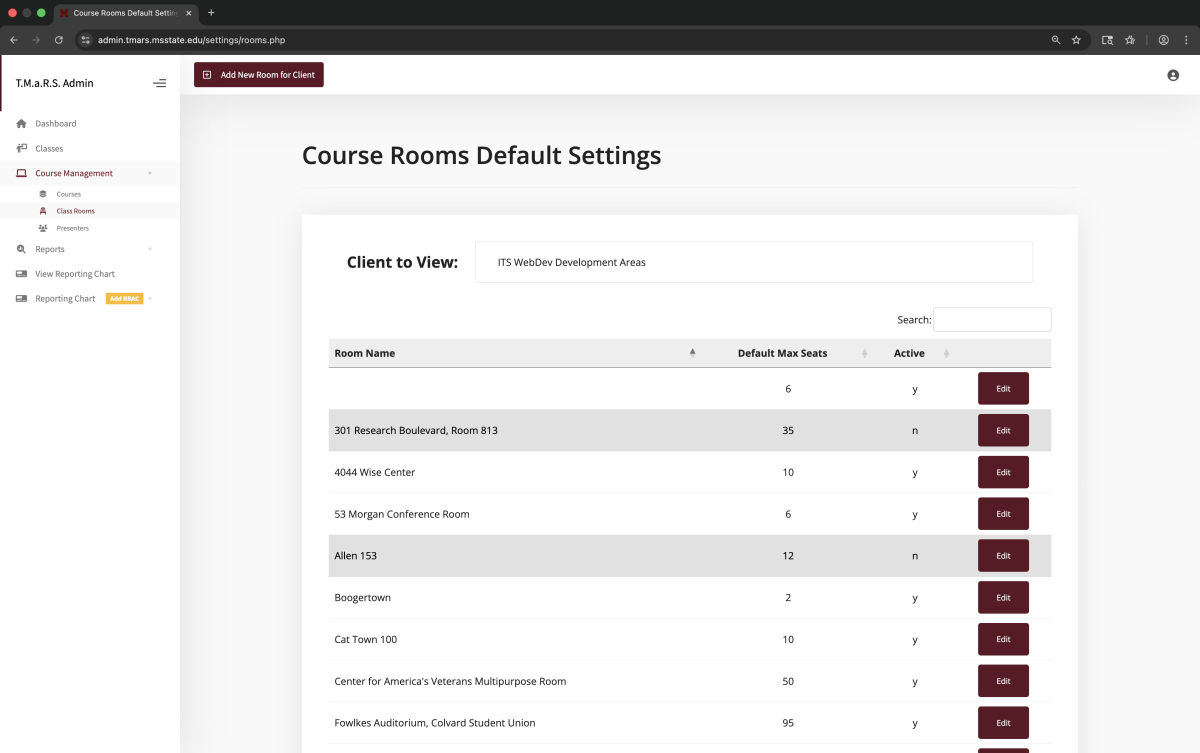Open Reports via its magnifier icon

pos(20,249)
